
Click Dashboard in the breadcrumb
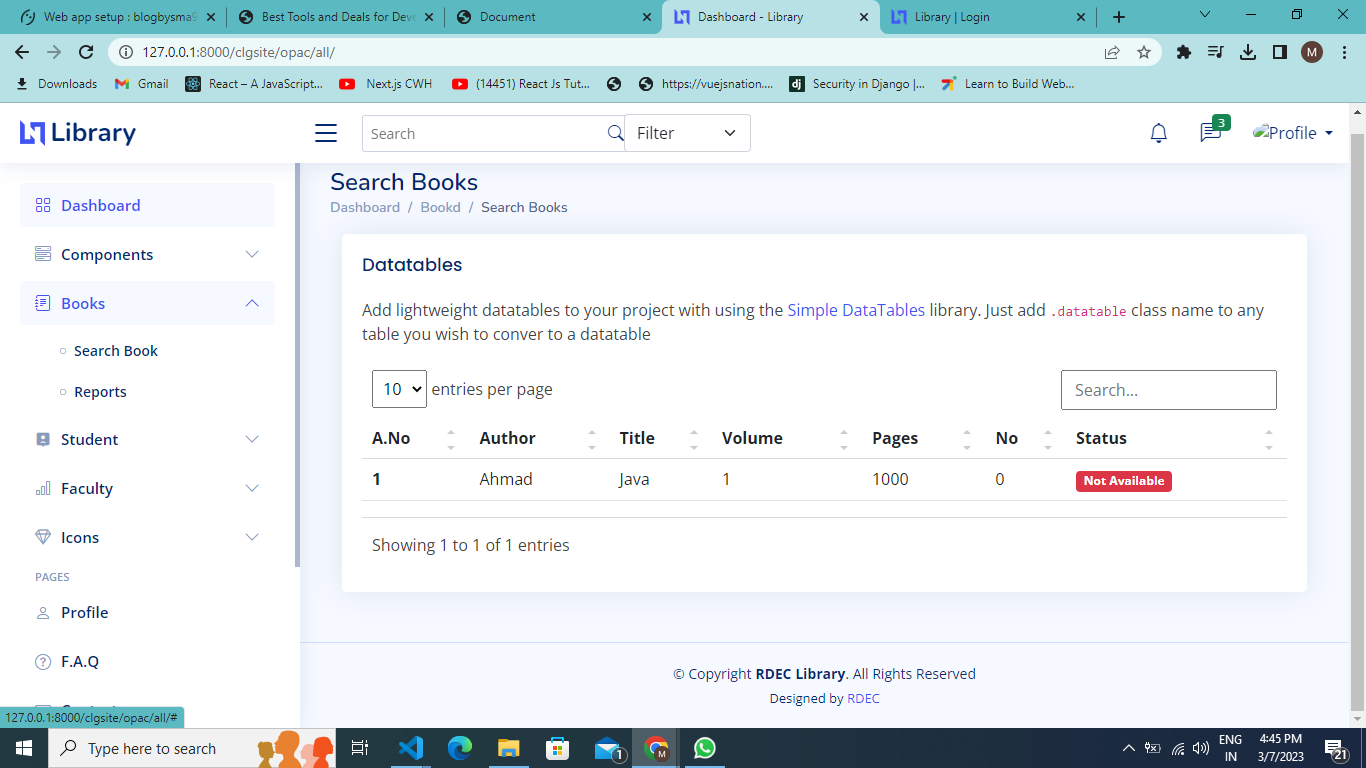[x=365, y=207]
